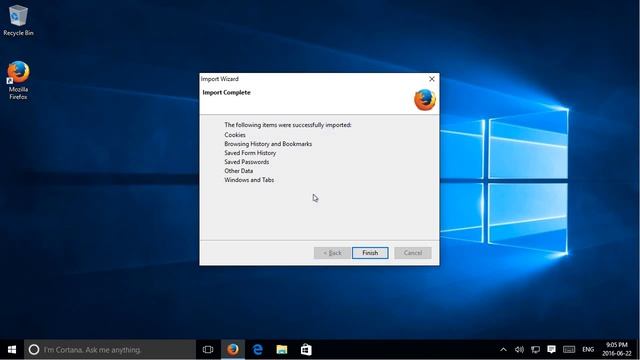Close the Import Wizard dialog
This screenshot has height=360, width=640.
432,79
